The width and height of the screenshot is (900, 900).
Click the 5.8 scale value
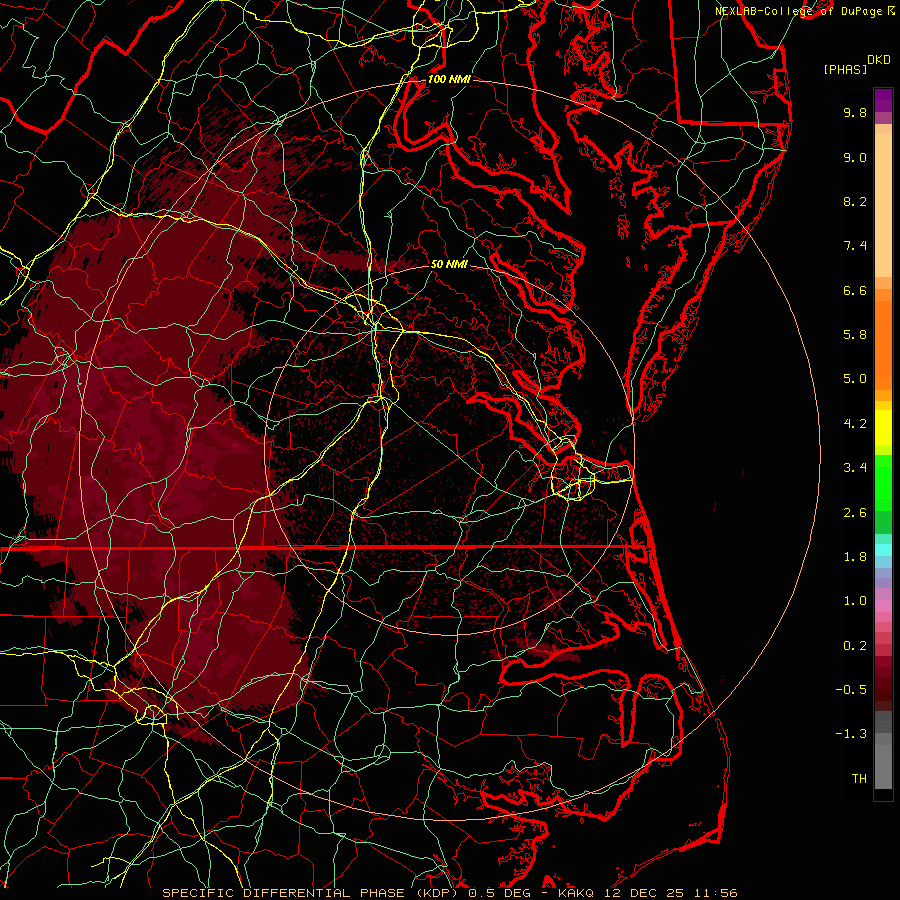point(855,335)
